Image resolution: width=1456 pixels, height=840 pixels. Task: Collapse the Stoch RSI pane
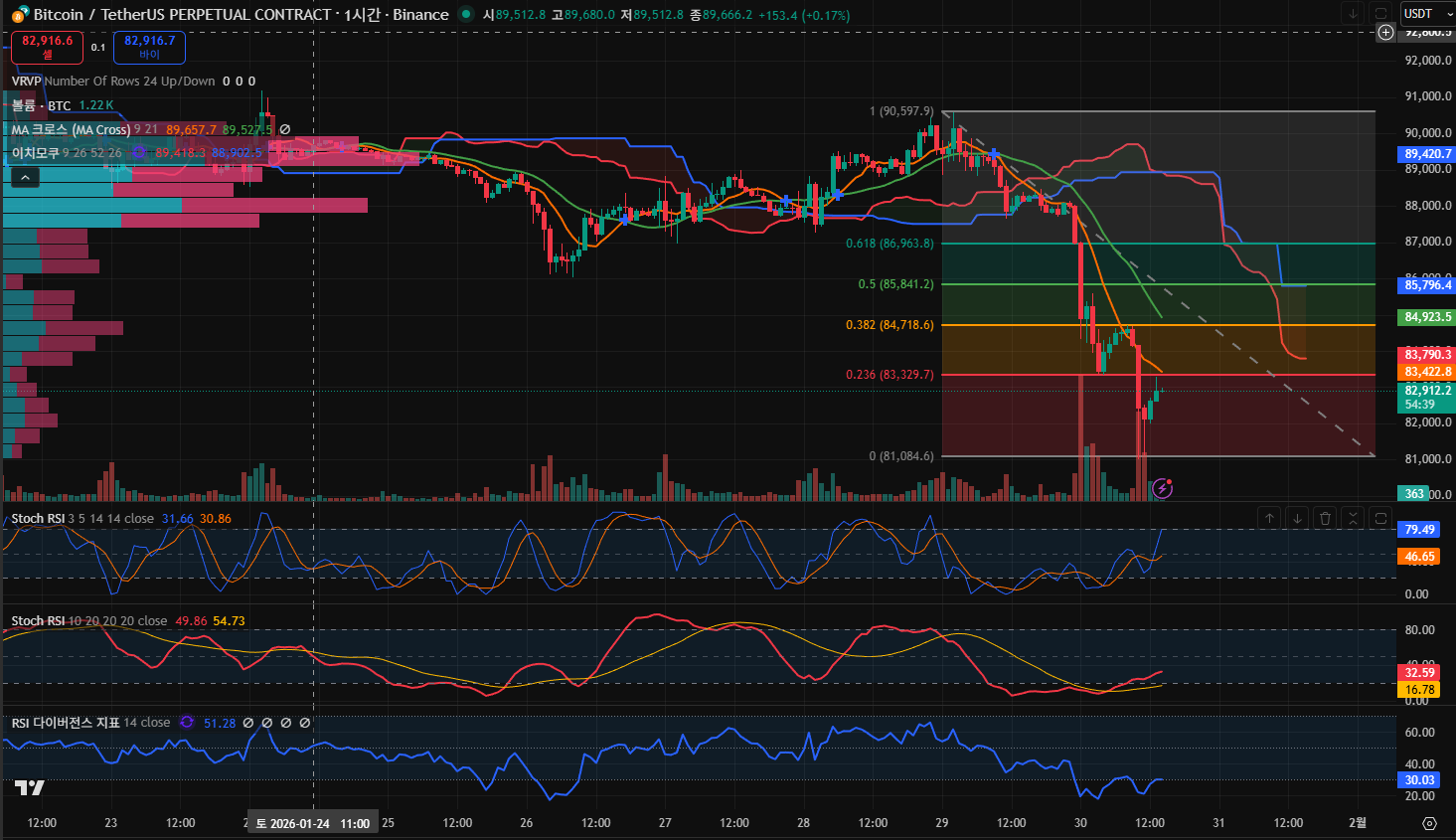(x=1353, y=518)
